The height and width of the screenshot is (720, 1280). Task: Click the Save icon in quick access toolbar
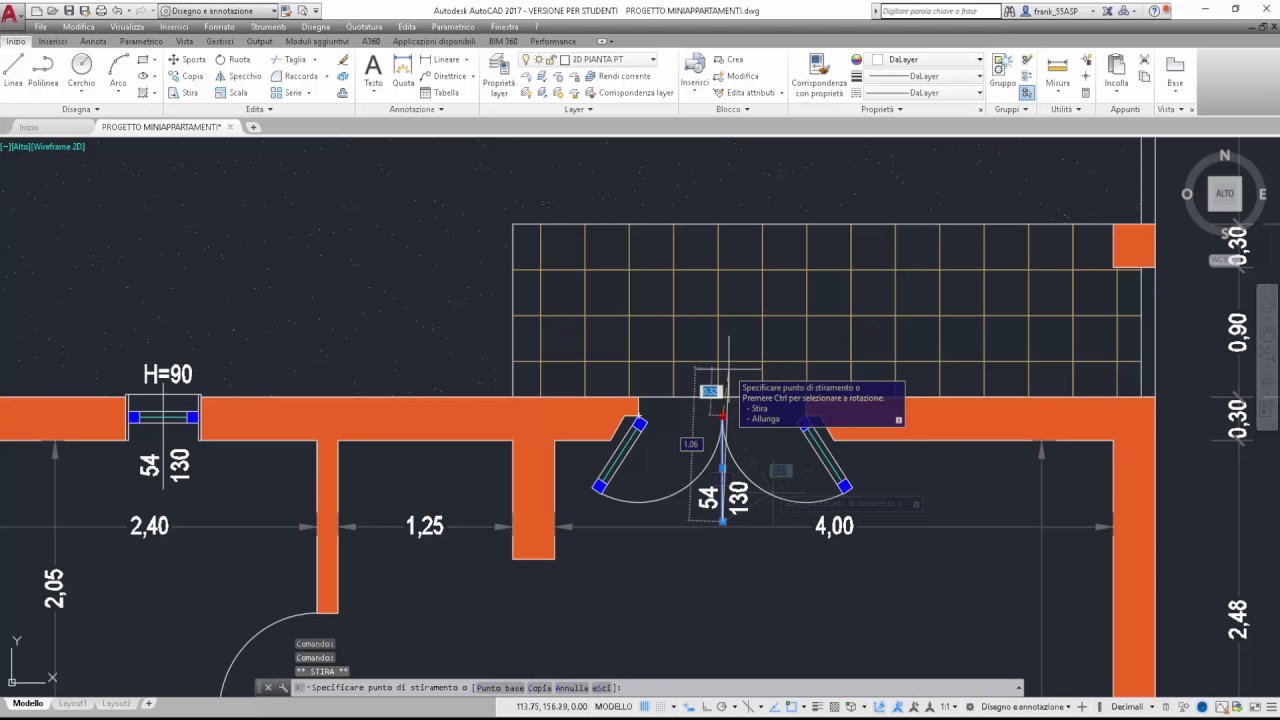click(x=69, y=10)
